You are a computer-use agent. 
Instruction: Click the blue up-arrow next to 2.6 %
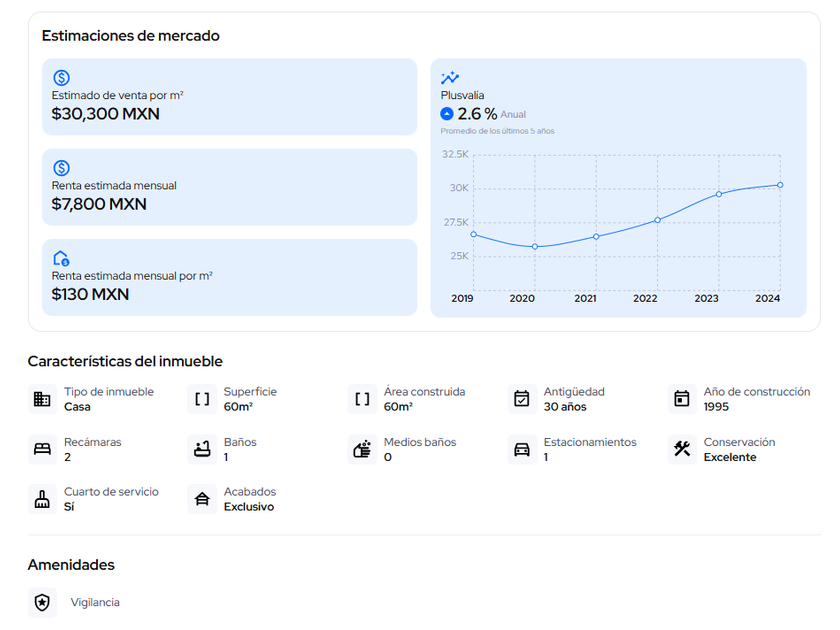pyautogui.click(x=447, y=114)
